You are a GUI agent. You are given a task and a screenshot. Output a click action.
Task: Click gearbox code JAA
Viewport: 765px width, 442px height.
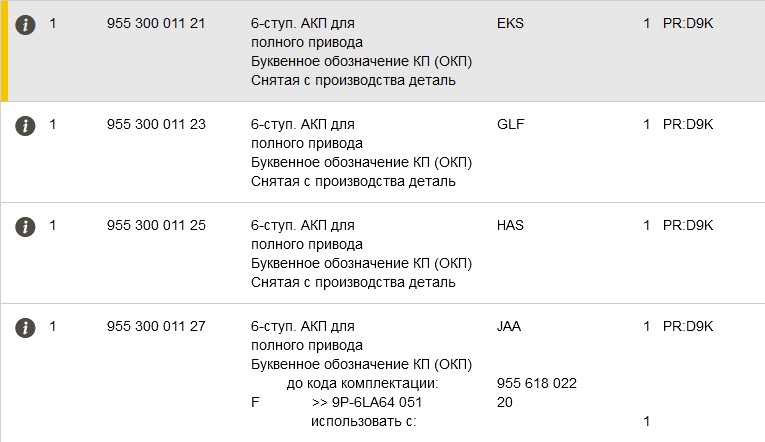coord(509,326)
